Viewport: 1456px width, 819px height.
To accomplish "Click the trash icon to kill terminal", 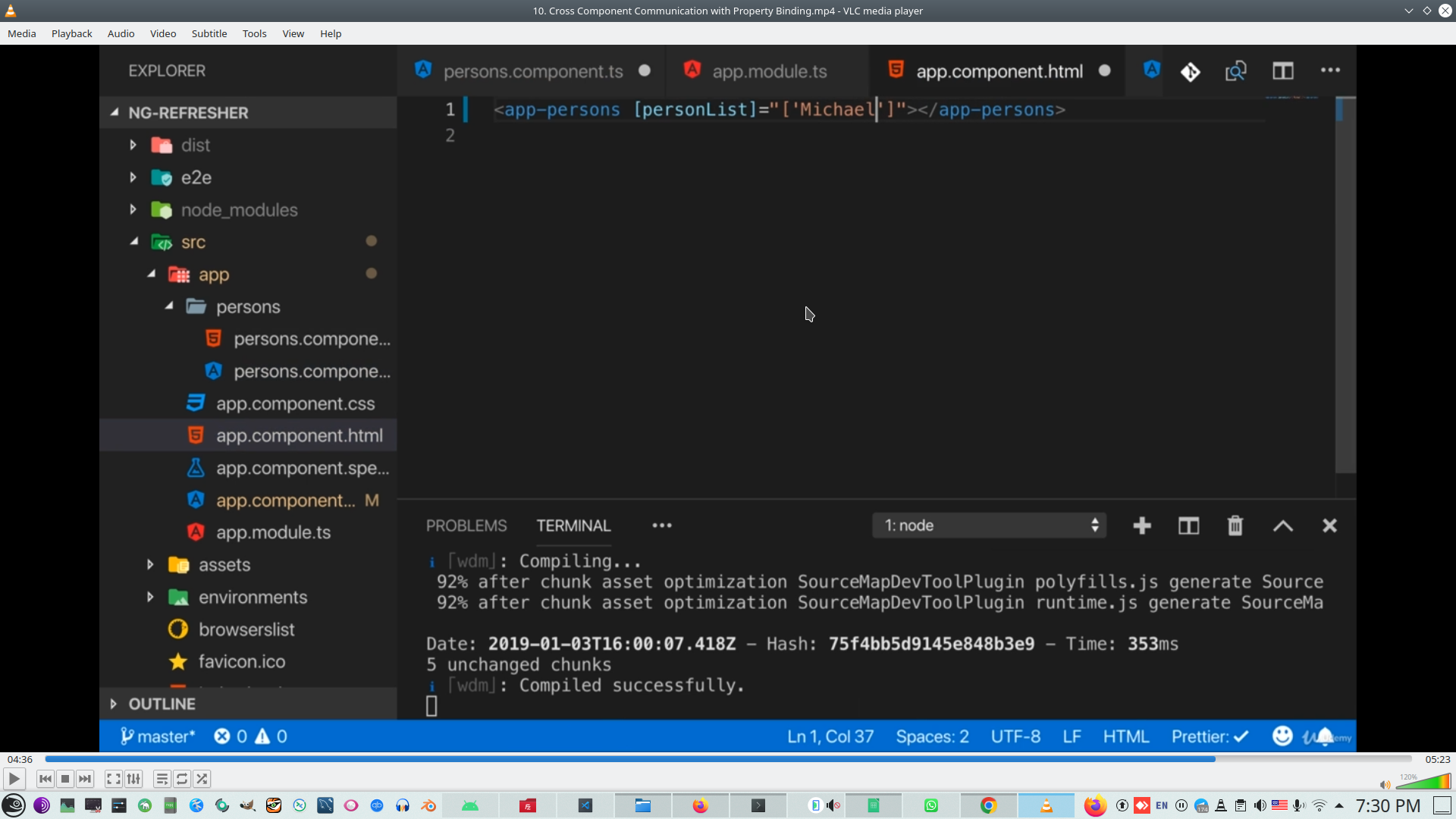I will coord(1235,526).
